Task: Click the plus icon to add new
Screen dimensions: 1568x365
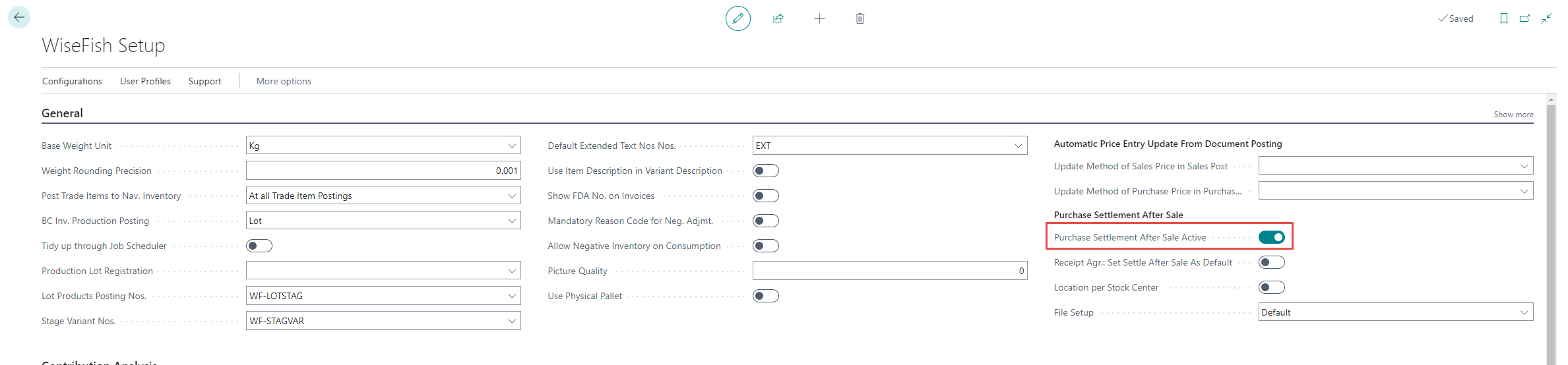Action: (819, 18)
